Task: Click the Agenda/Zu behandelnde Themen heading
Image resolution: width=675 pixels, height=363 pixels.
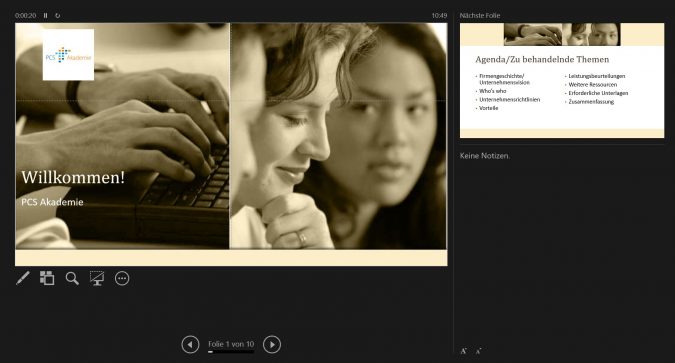Action: [x=542, y=59]
